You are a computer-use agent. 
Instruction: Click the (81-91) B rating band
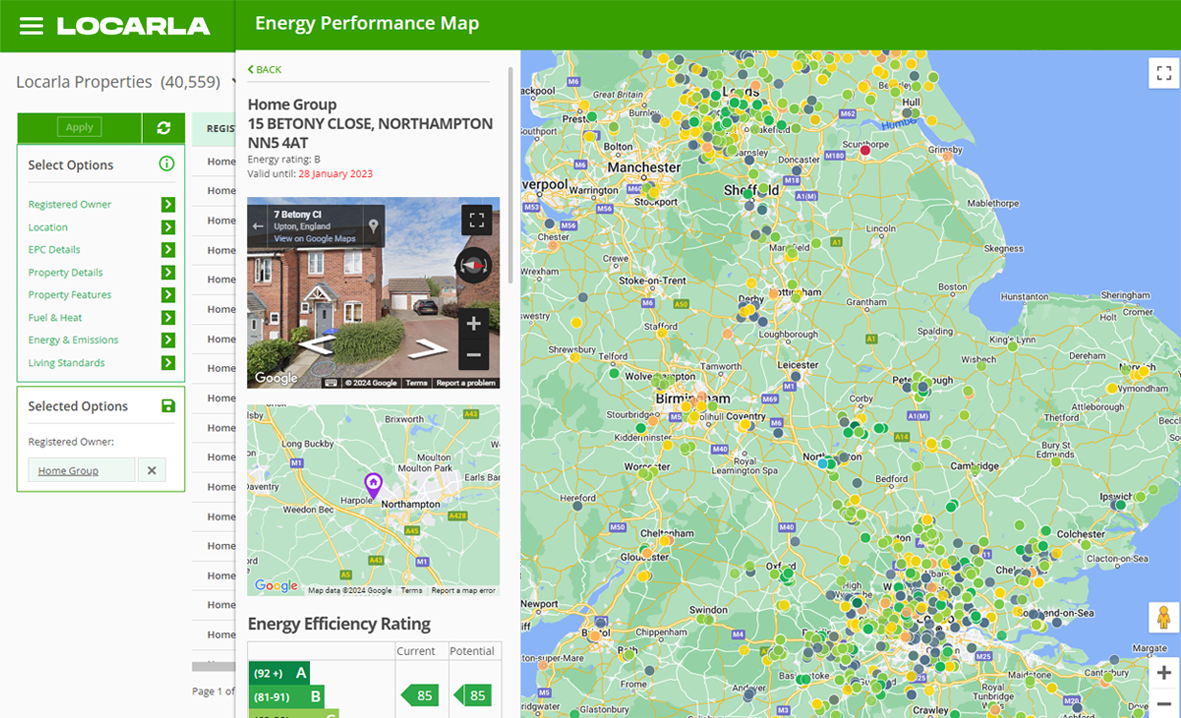click(x=287, y=696)
